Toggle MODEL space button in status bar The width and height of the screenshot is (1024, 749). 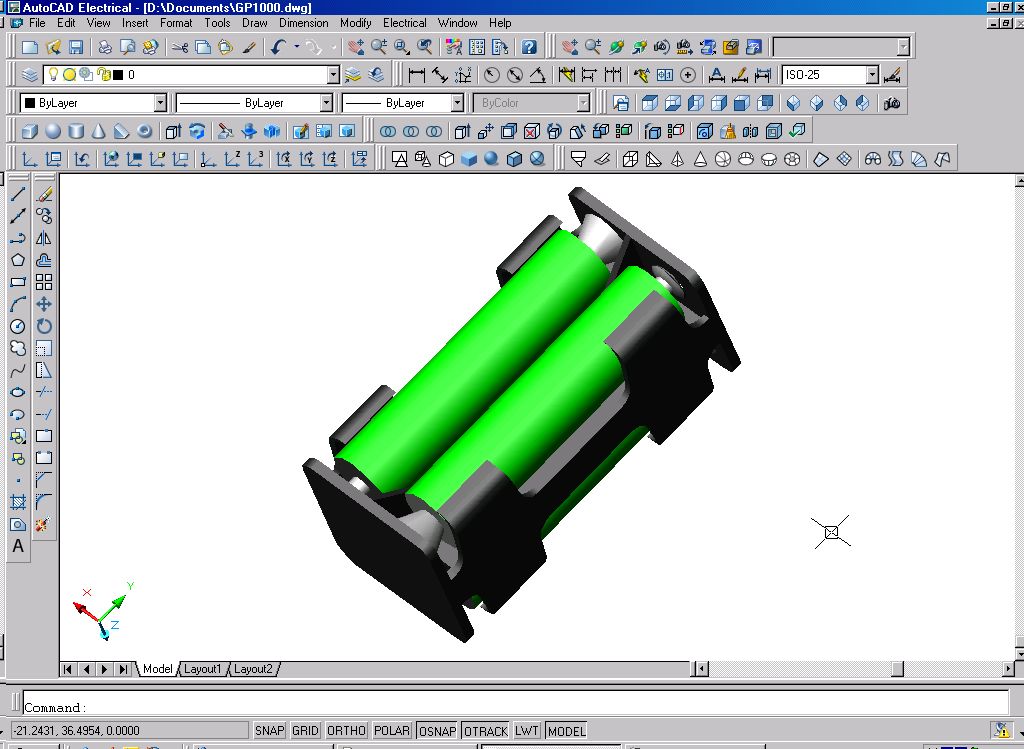click(x=566, y=731)
